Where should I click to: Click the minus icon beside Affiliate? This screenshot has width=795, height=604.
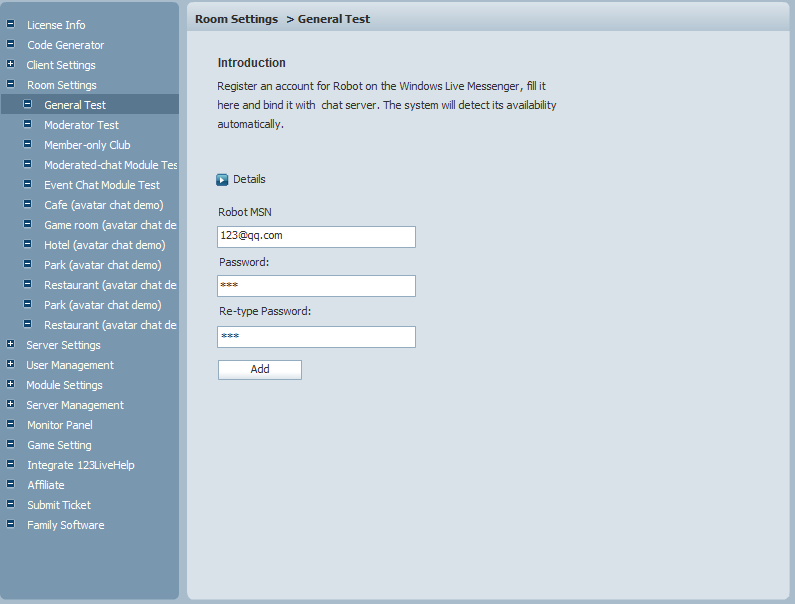point(10,484)
